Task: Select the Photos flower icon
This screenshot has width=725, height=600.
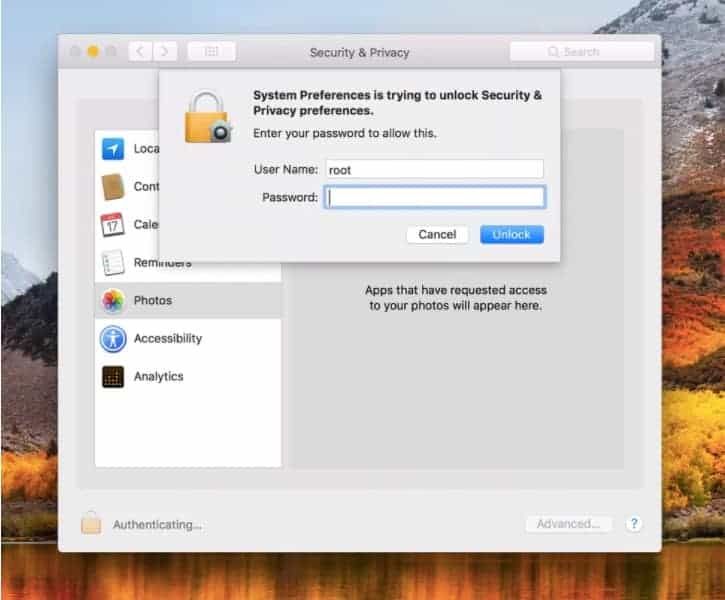Action: pos(113,301)
